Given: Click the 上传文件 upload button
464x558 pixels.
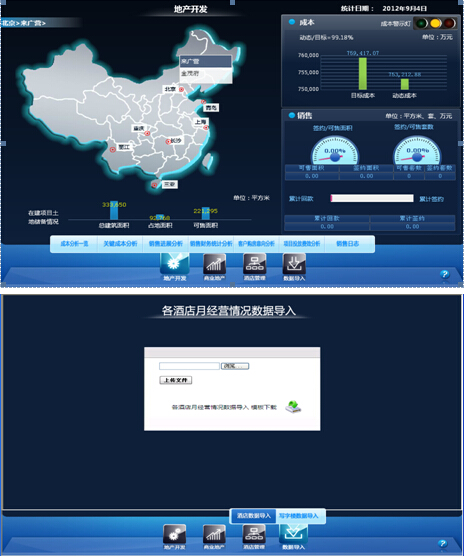Looking at the screenshot, I should (175, 380).
